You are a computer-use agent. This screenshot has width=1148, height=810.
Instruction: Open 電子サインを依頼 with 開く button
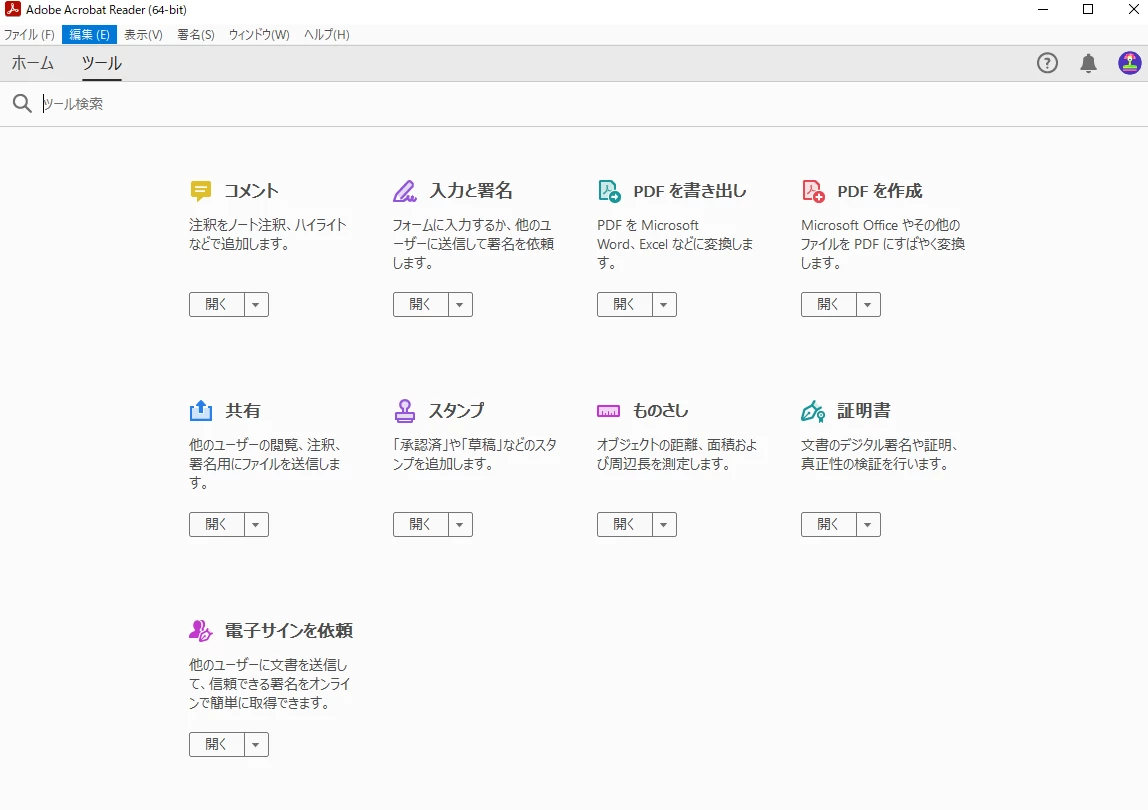[x=217, y=744]
